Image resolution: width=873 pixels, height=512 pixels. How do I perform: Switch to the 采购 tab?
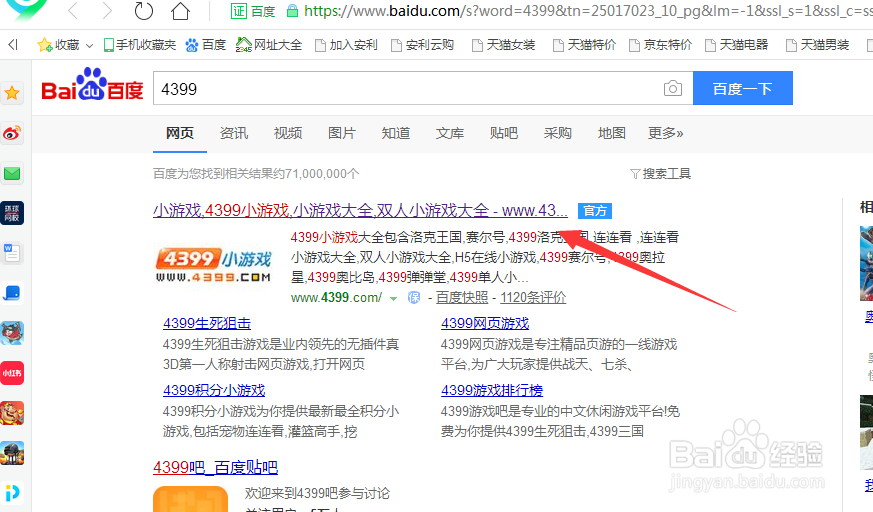click(558, 133)
